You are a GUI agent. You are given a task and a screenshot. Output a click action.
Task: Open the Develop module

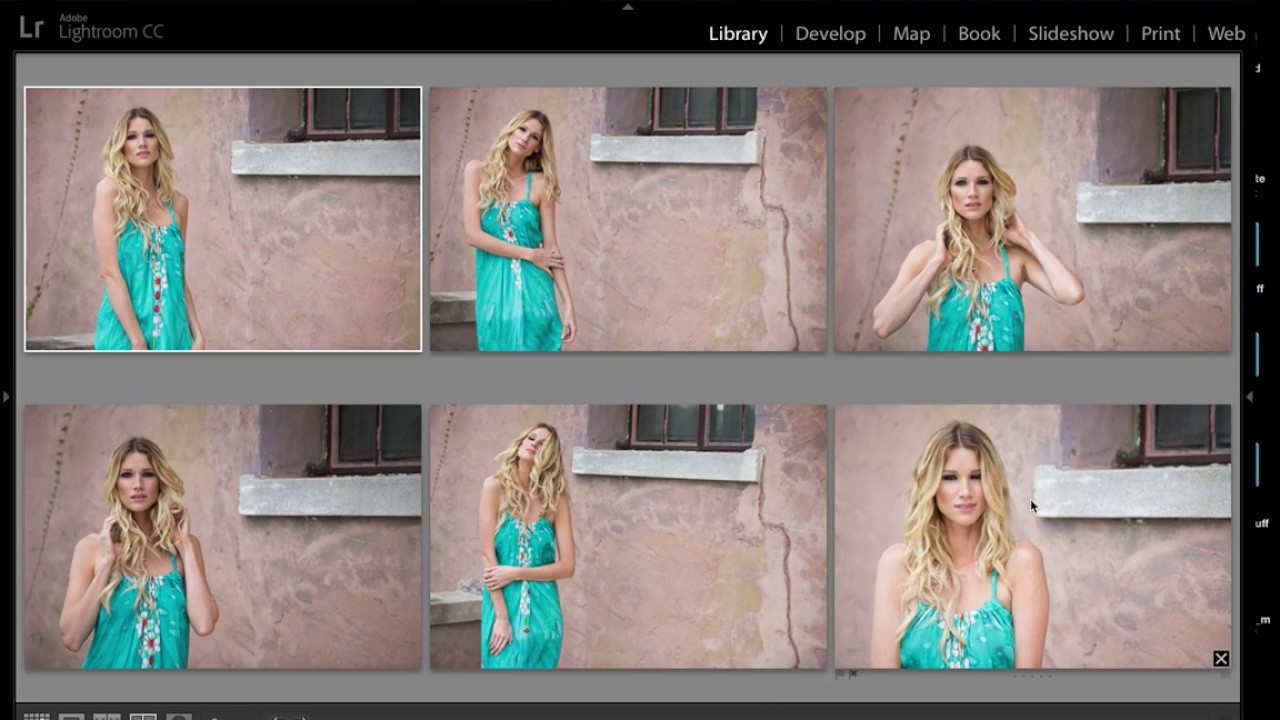click(x=830, y=33)
